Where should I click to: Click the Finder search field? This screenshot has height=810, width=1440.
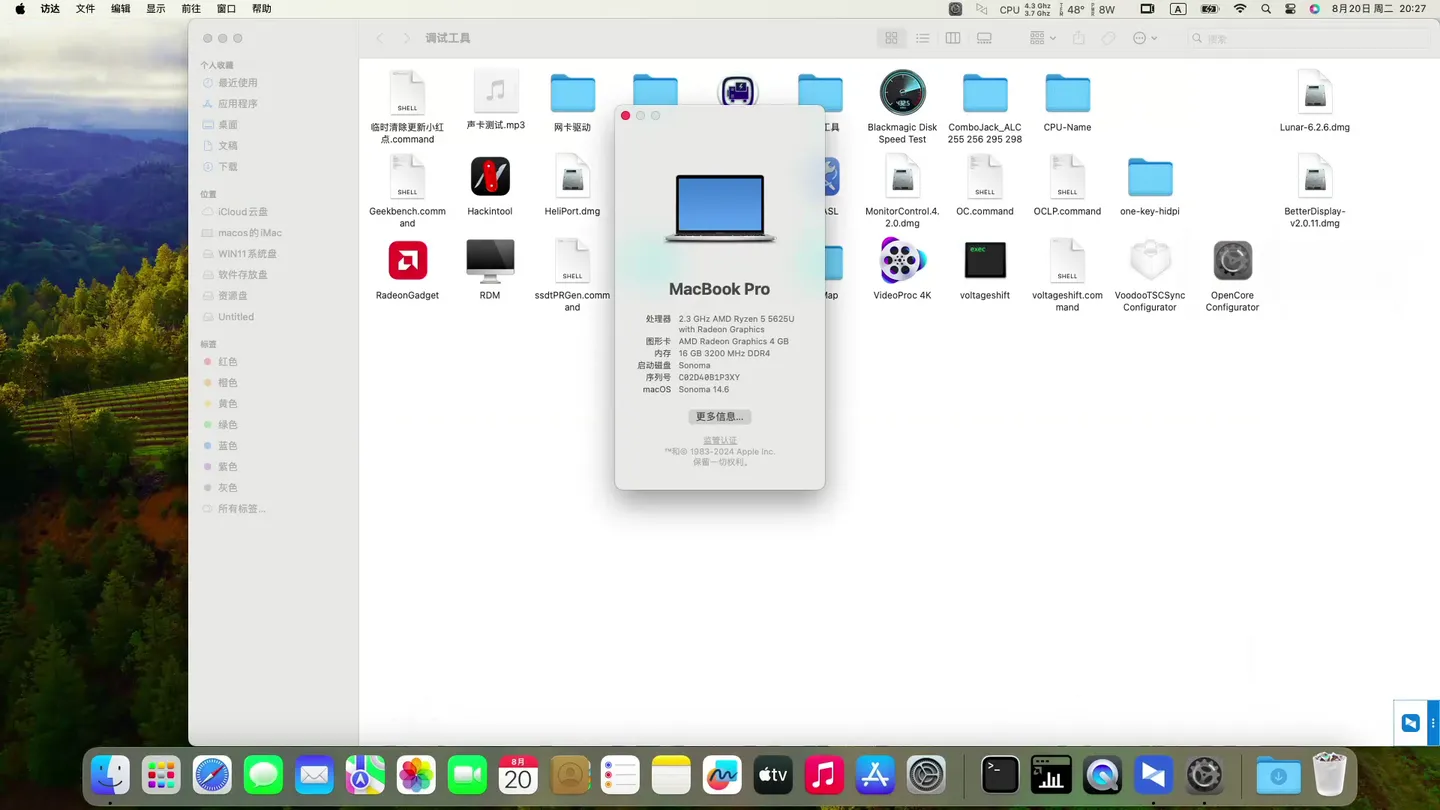tap(1310, 38)
